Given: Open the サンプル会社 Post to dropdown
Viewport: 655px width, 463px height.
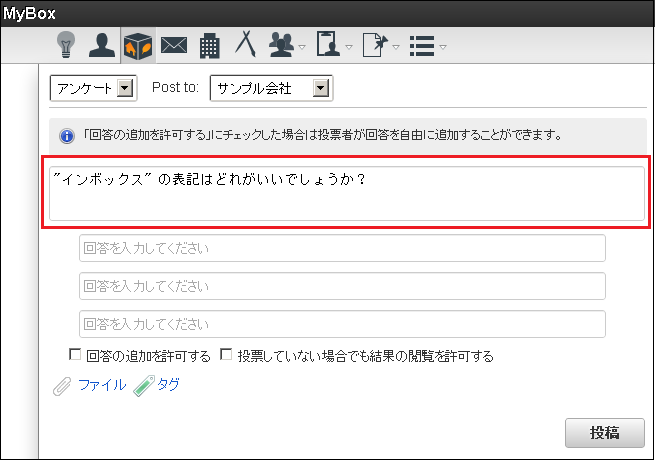Looking at the screenshot, I should click(x=272, y=88).
